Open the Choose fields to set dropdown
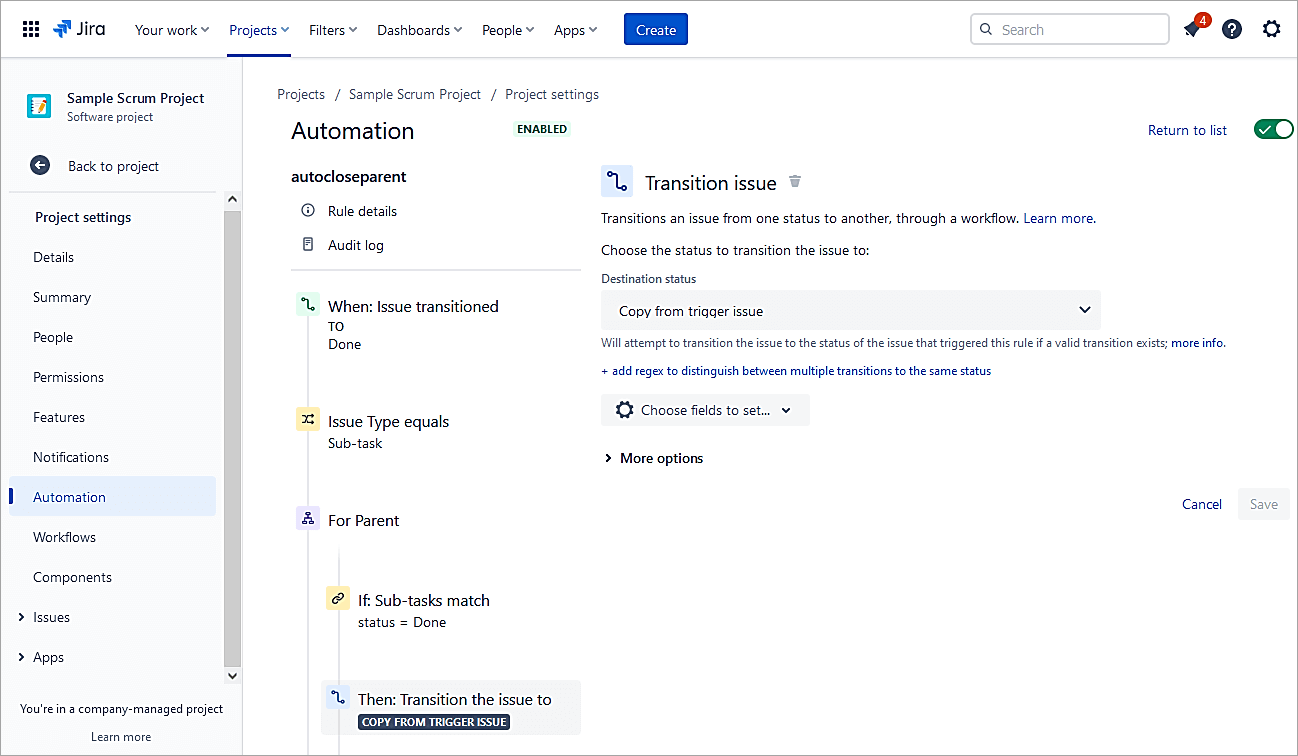Viewport: 1298px width, 756px height. point(705,410)
